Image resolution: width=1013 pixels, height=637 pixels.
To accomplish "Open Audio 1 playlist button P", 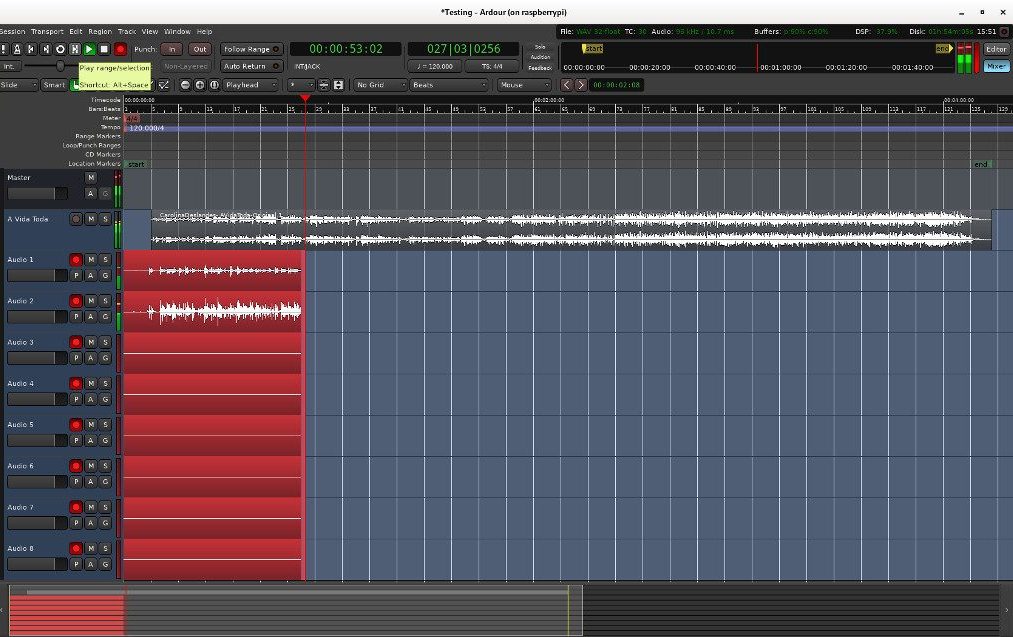I will [76, 276].
